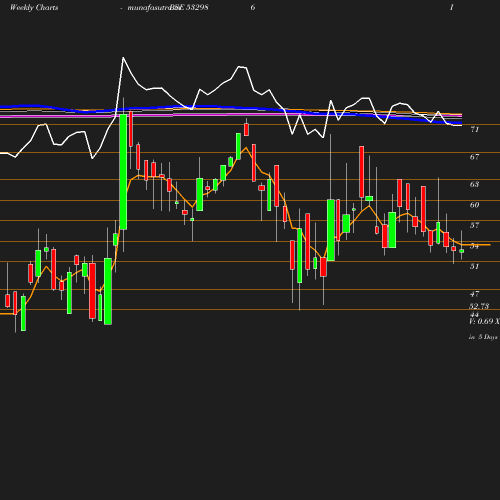Click the current price value 52.73
The height and width of the screenshot is (500, 500).
pos(479,306)
